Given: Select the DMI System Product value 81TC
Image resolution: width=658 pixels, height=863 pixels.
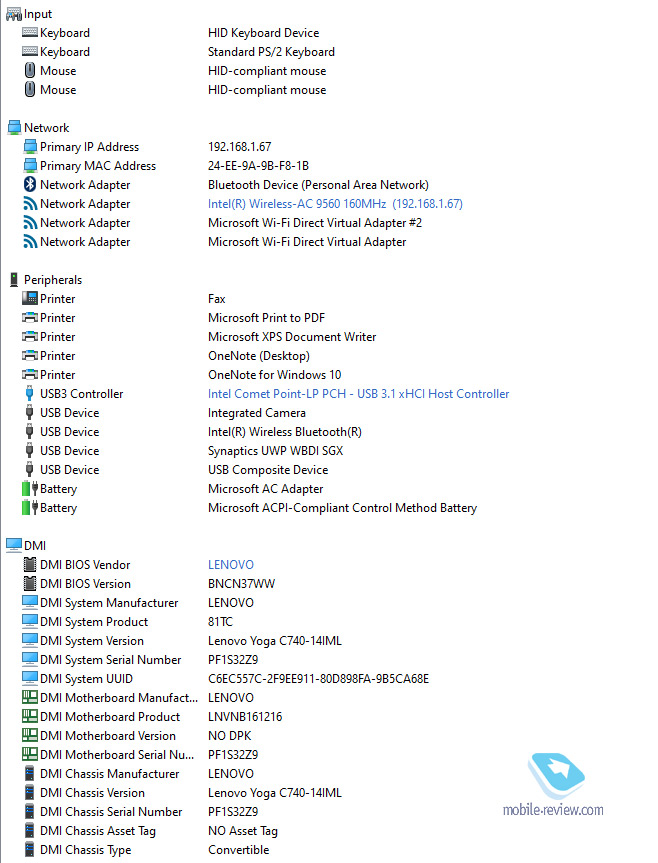Looking at the screenshot, I should [x=220, y=622].
